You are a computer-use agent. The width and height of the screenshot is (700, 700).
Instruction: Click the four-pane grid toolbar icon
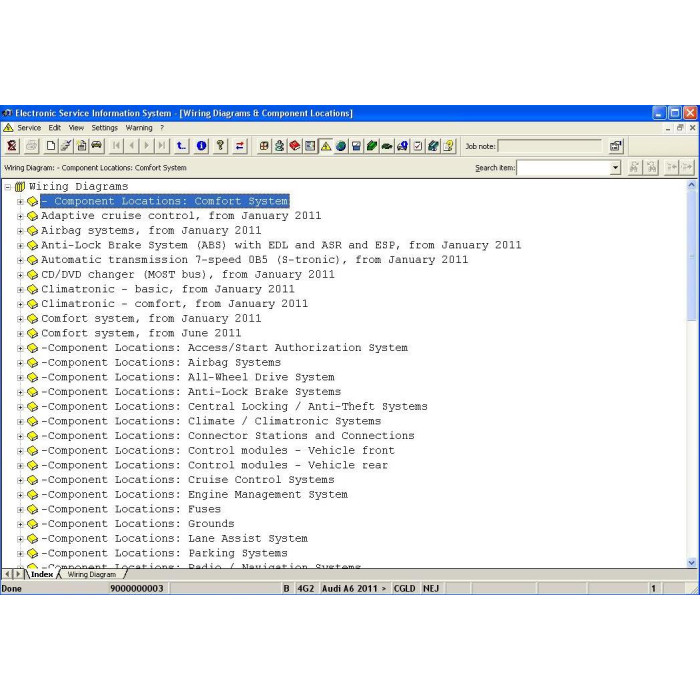coord(264,146)
